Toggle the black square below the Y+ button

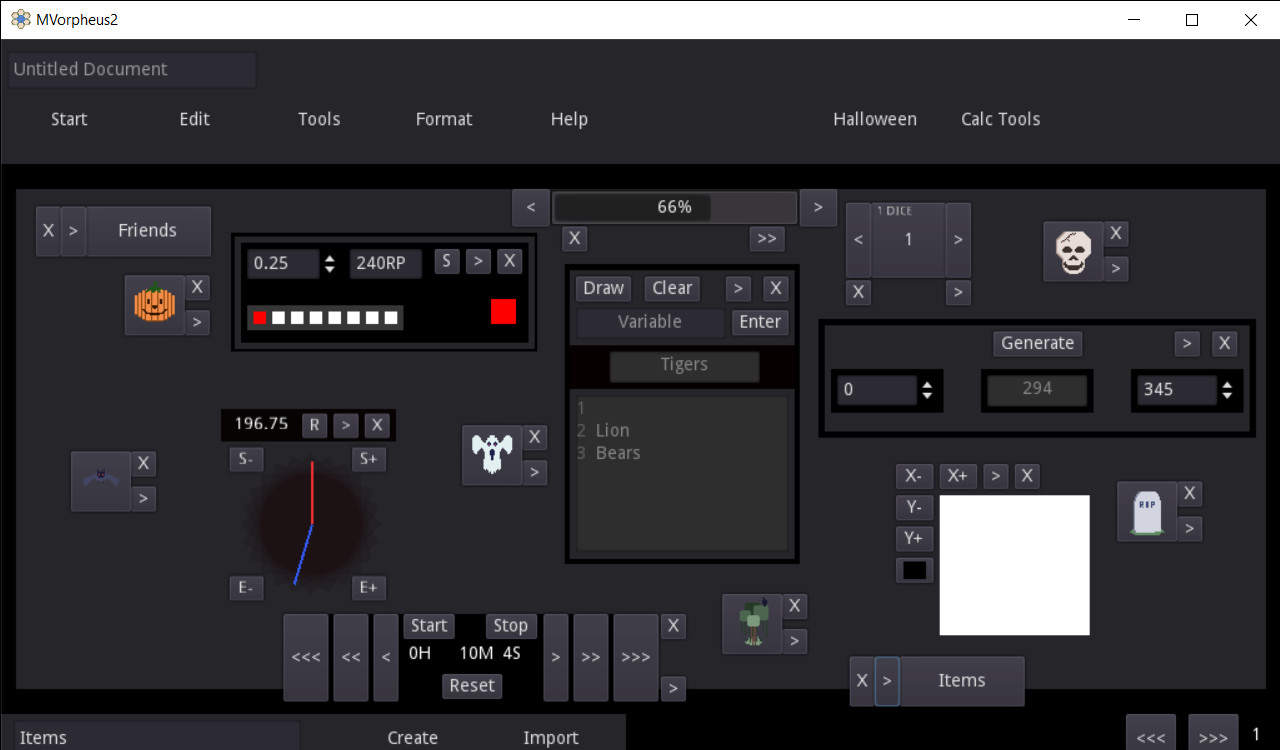(914, 569)
